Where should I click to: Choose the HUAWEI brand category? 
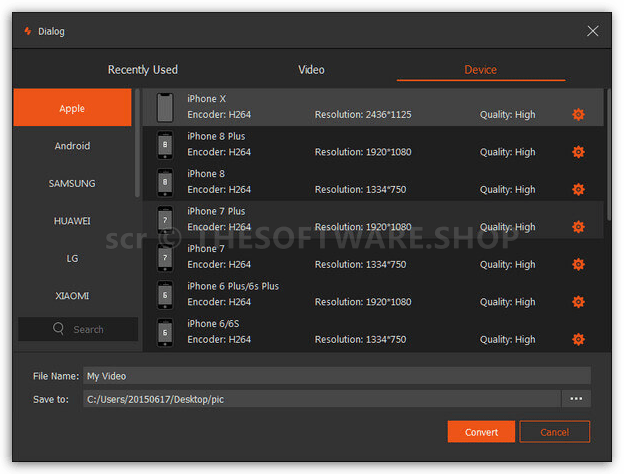[x=72, y=220]
